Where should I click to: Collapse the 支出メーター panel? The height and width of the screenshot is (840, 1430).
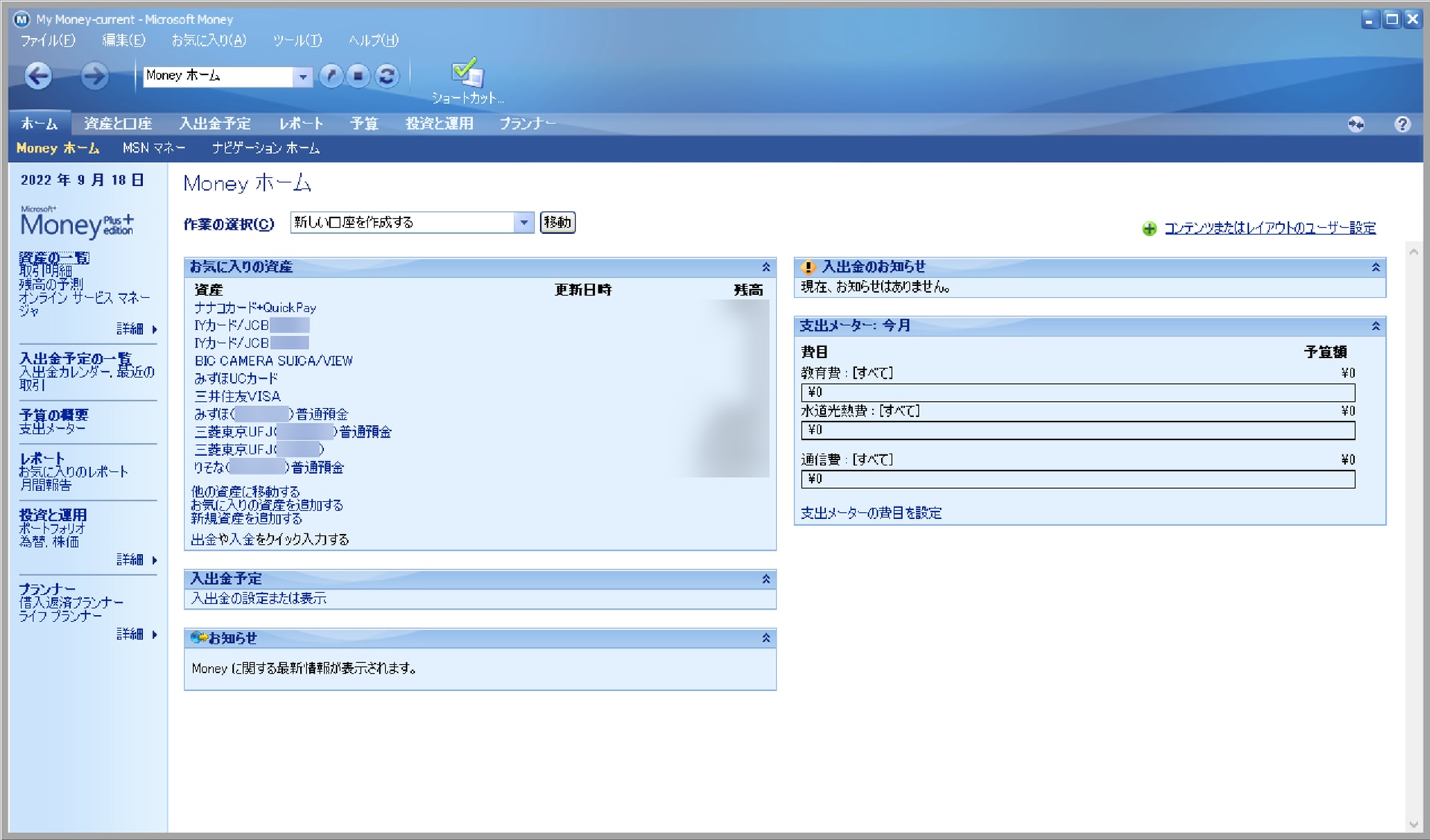[1376, 326]
